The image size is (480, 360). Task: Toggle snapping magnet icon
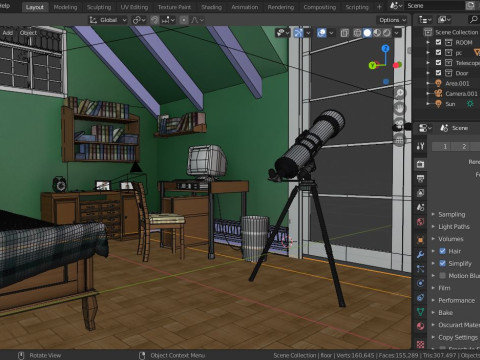pos(154,20)
